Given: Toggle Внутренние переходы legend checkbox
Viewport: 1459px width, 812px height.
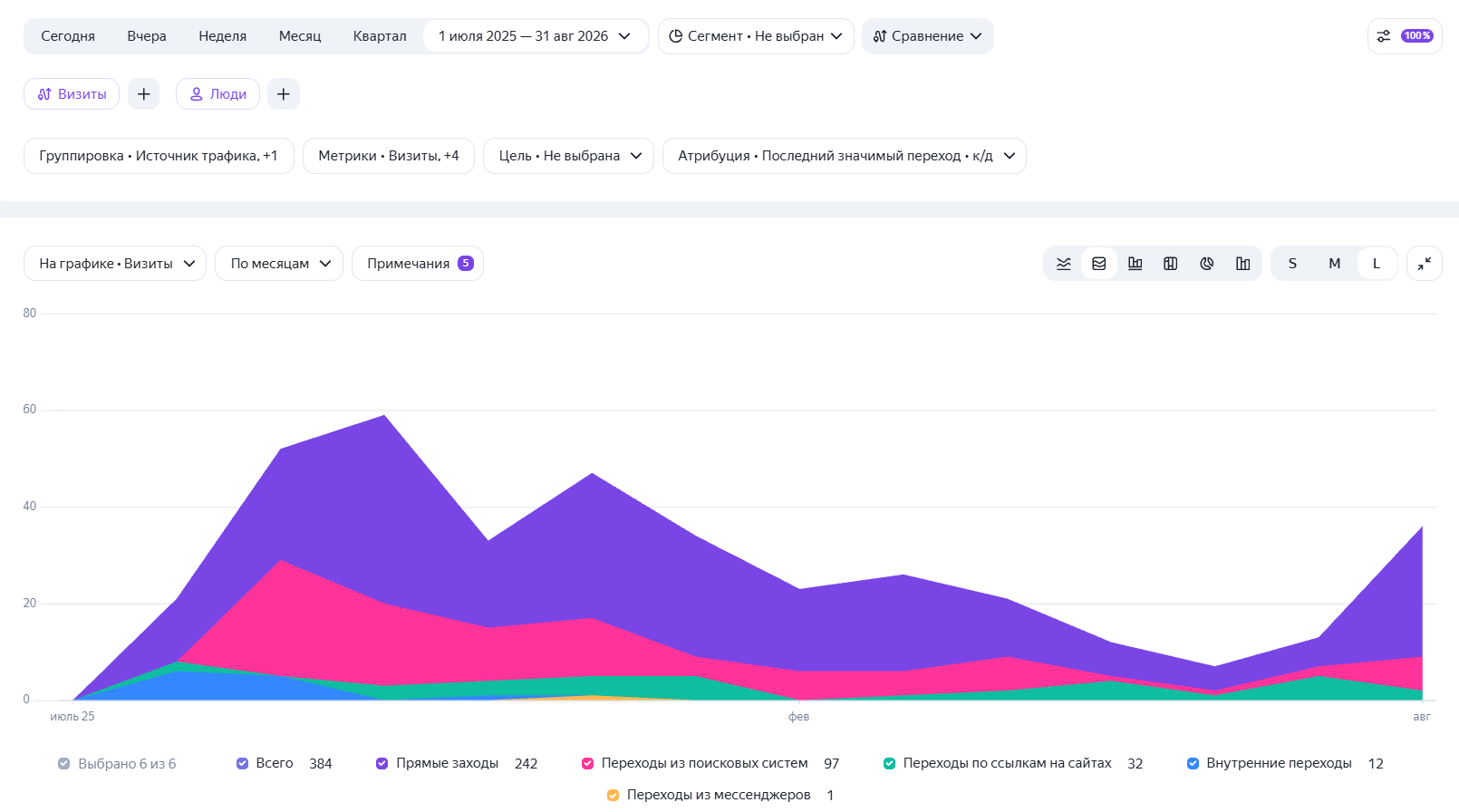Looking at the screenshot, I should click(x=1193, y=764).
